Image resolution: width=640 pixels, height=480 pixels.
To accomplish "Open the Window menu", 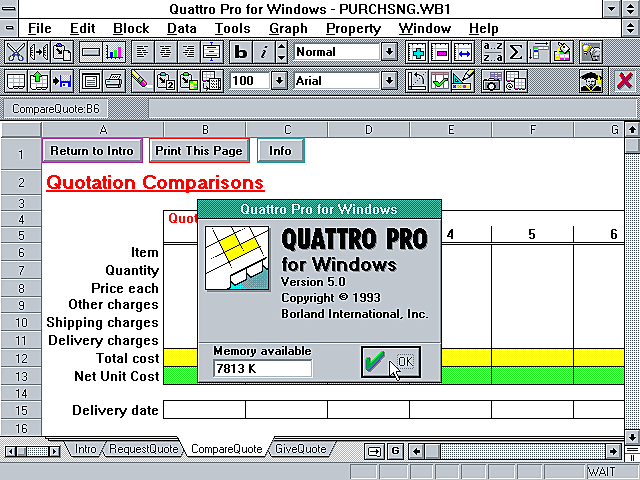I will (x=425, y=29).
